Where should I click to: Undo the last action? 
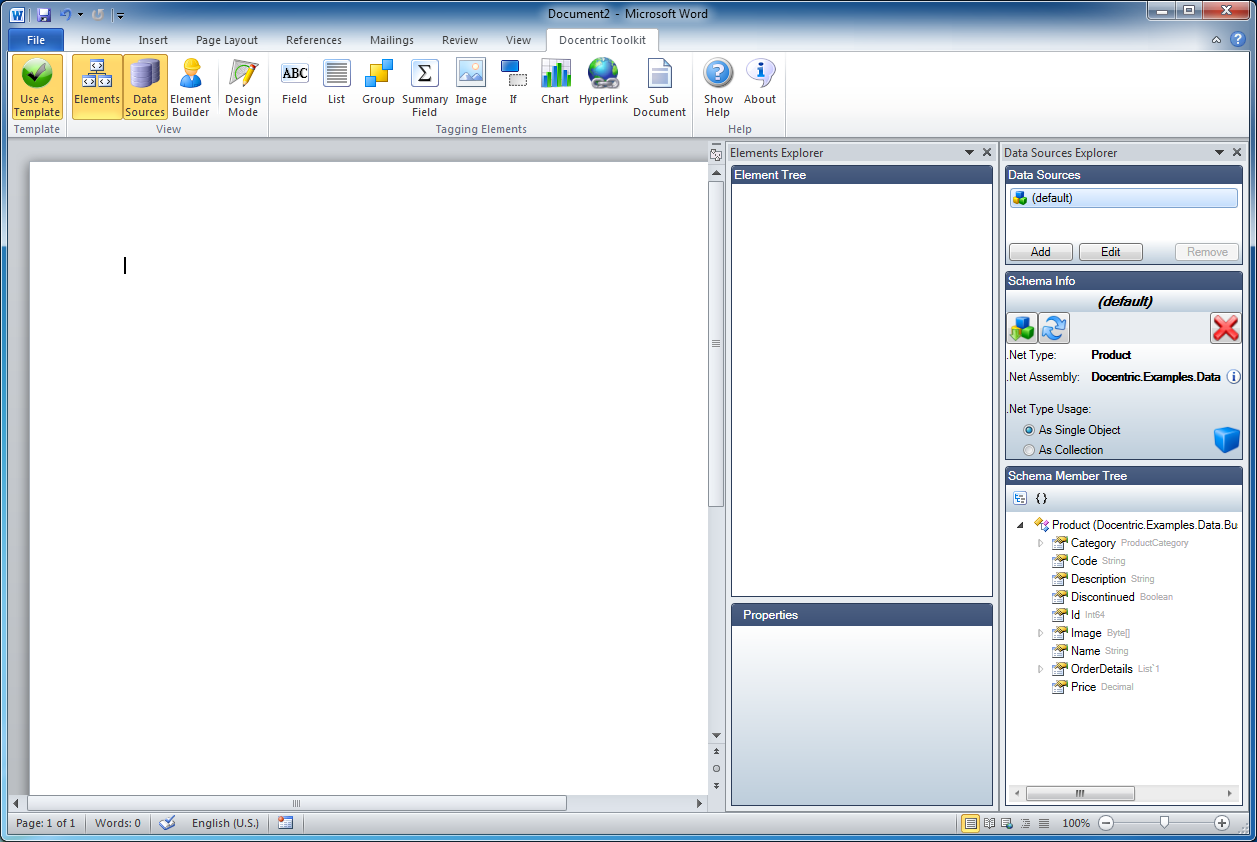[x=65, y=14]
